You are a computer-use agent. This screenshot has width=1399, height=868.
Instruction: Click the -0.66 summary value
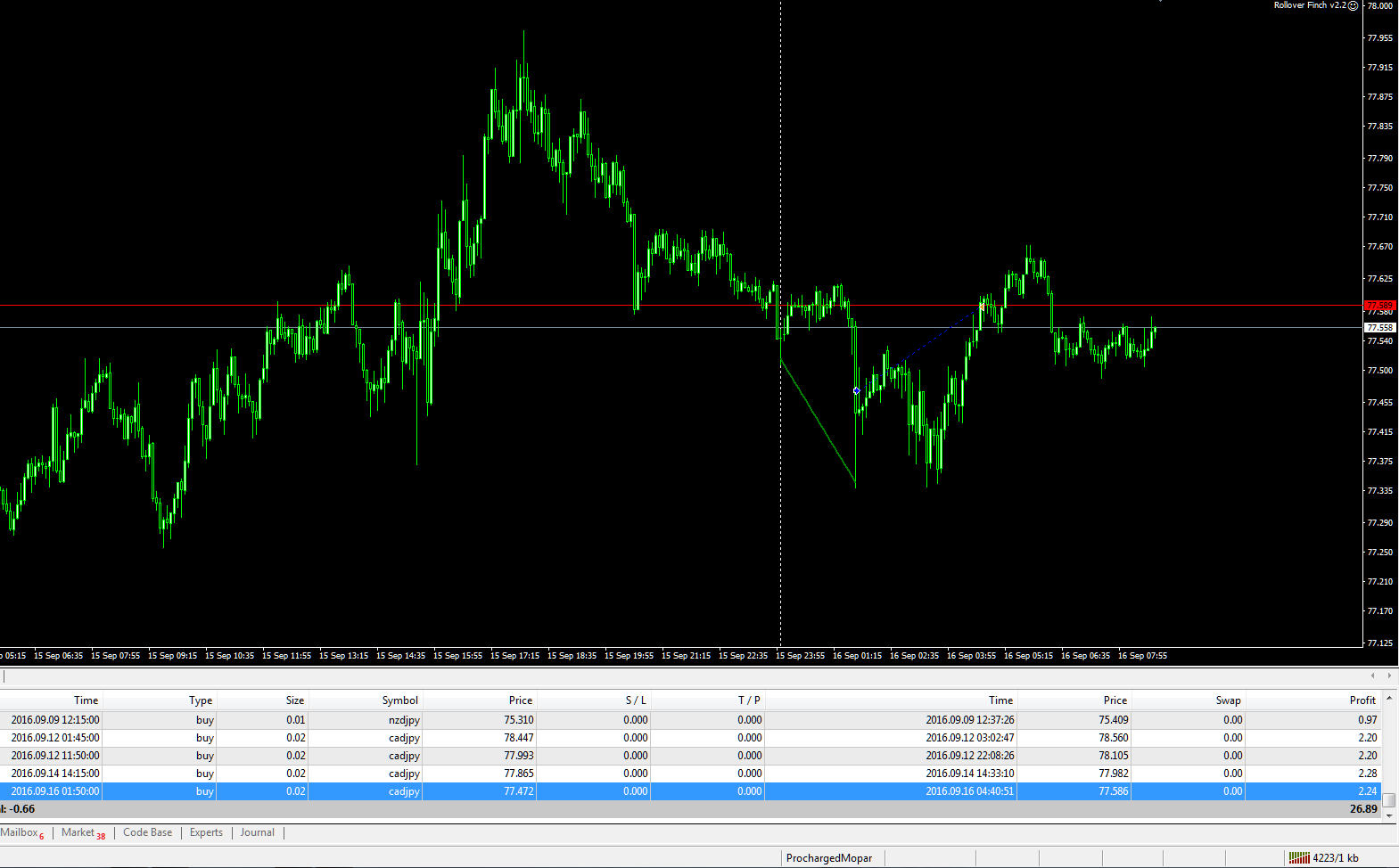pos(21,809)
